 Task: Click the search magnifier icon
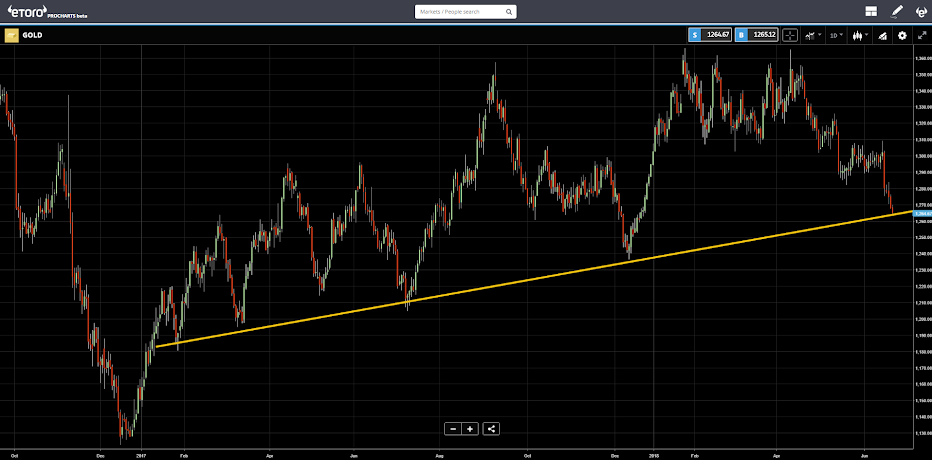pyautogui.click(x=509, y=12)
